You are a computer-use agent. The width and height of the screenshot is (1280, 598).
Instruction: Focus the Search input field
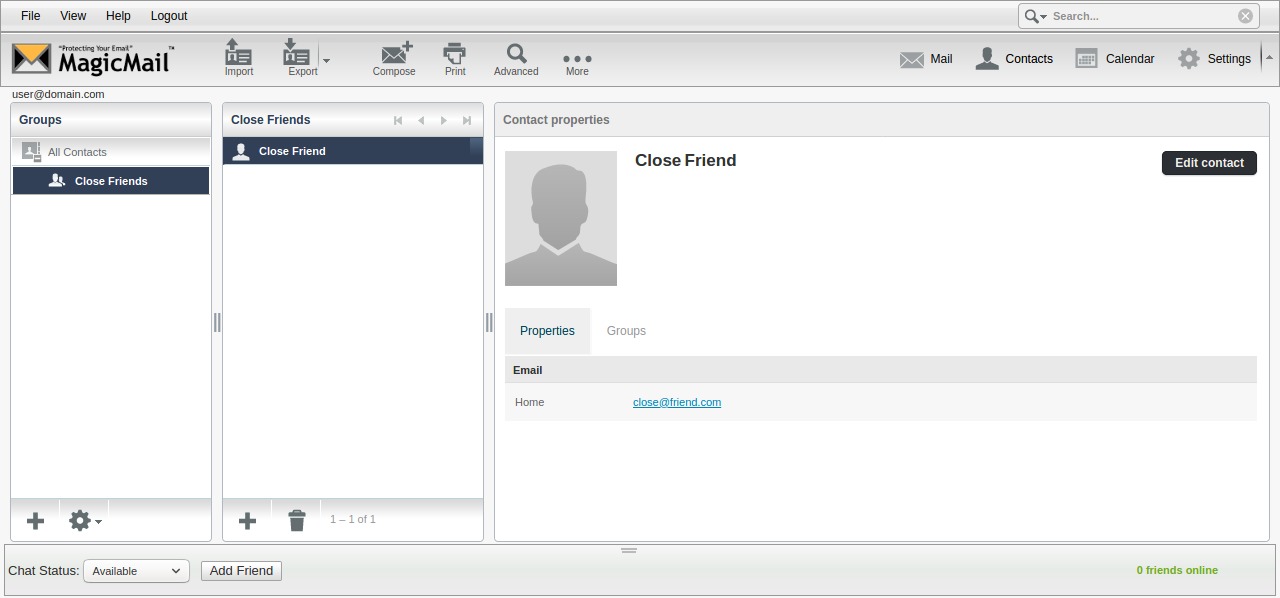tap(1140, 16)
